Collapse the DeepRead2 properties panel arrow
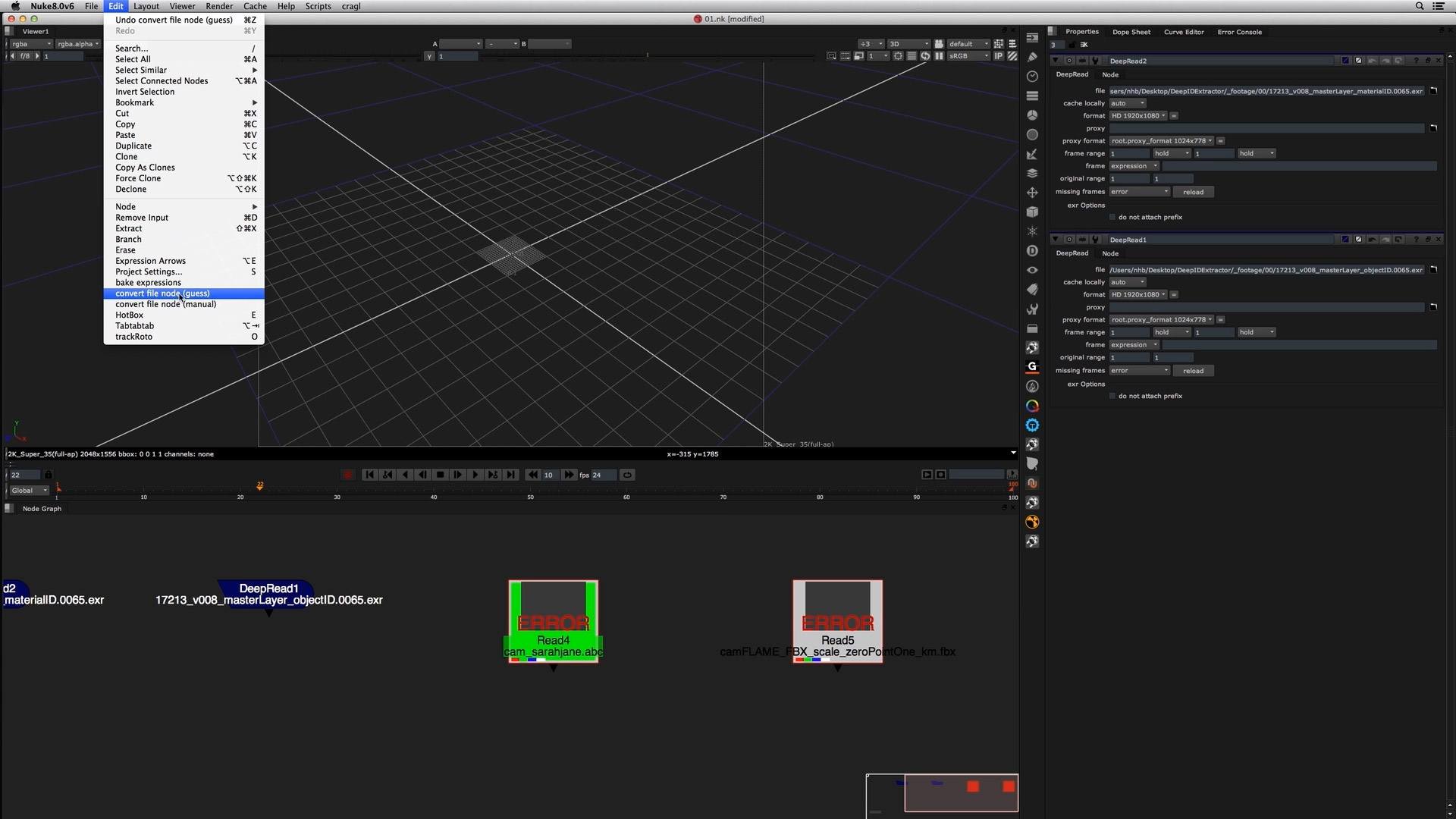This screenshot has height=819, width=1456. pos(1055,61)
